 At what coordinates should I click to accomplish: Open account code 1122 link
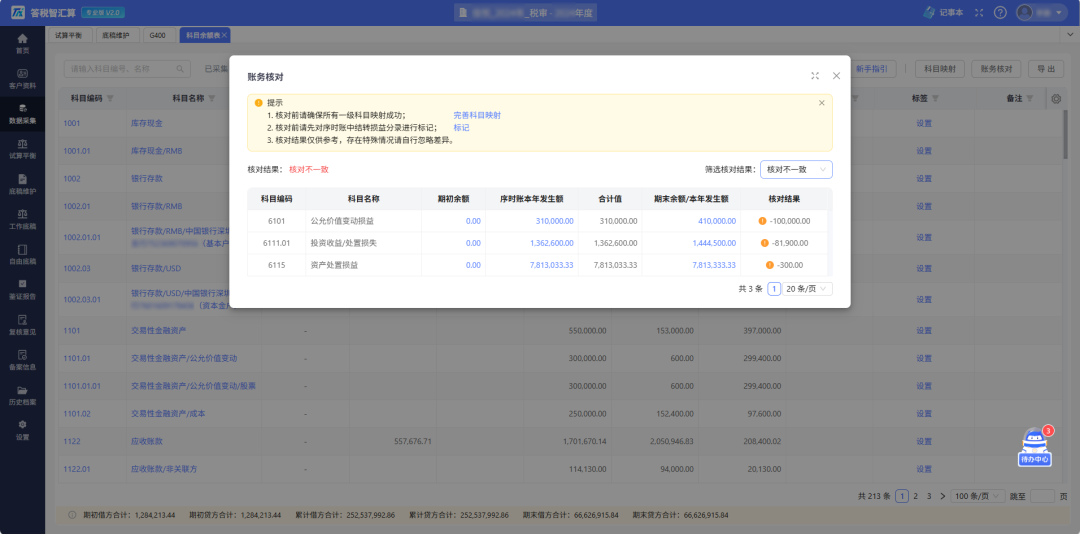click(x=73, y=441)
